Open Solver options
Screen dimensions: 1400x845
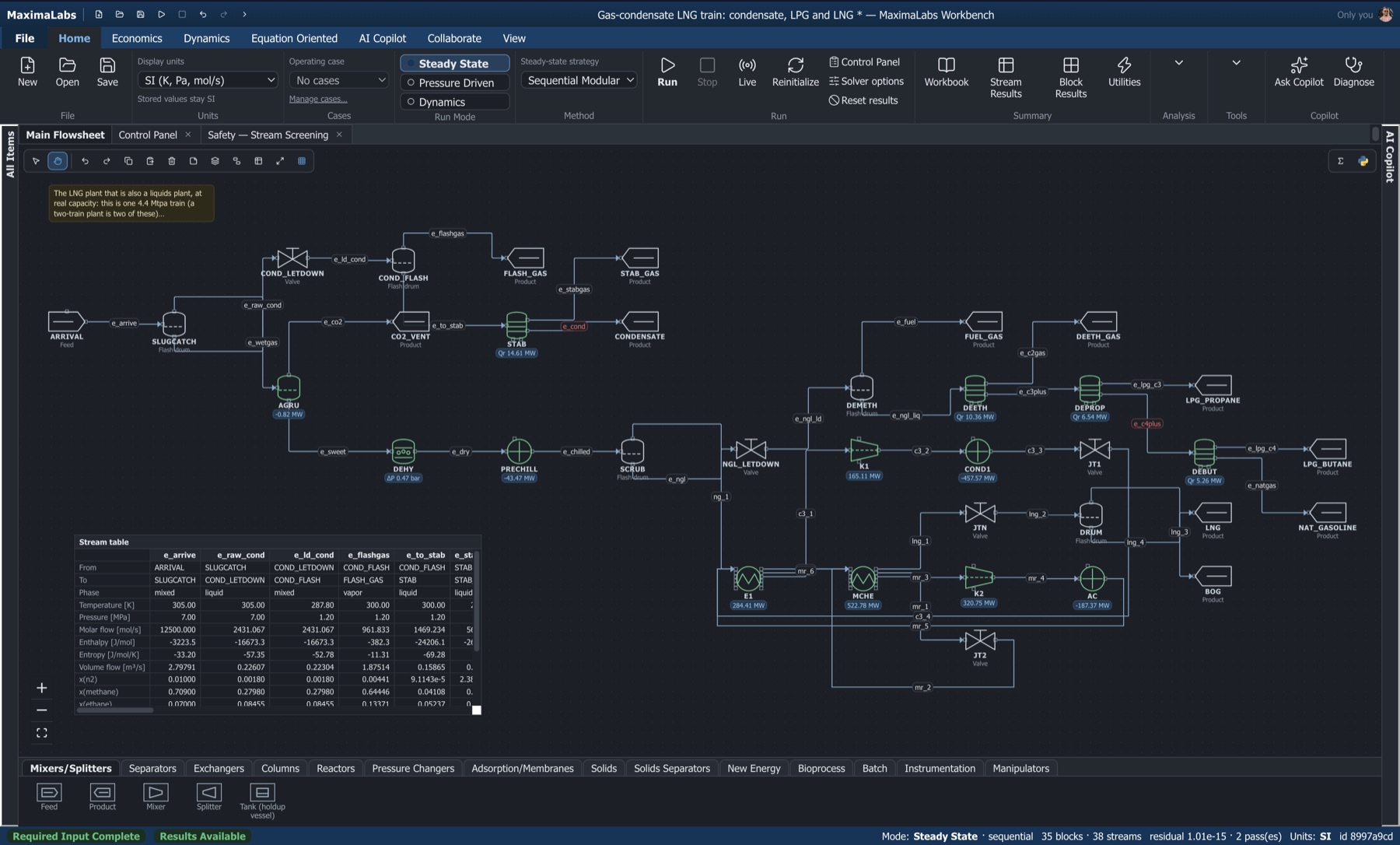click(x=866, y=81)
